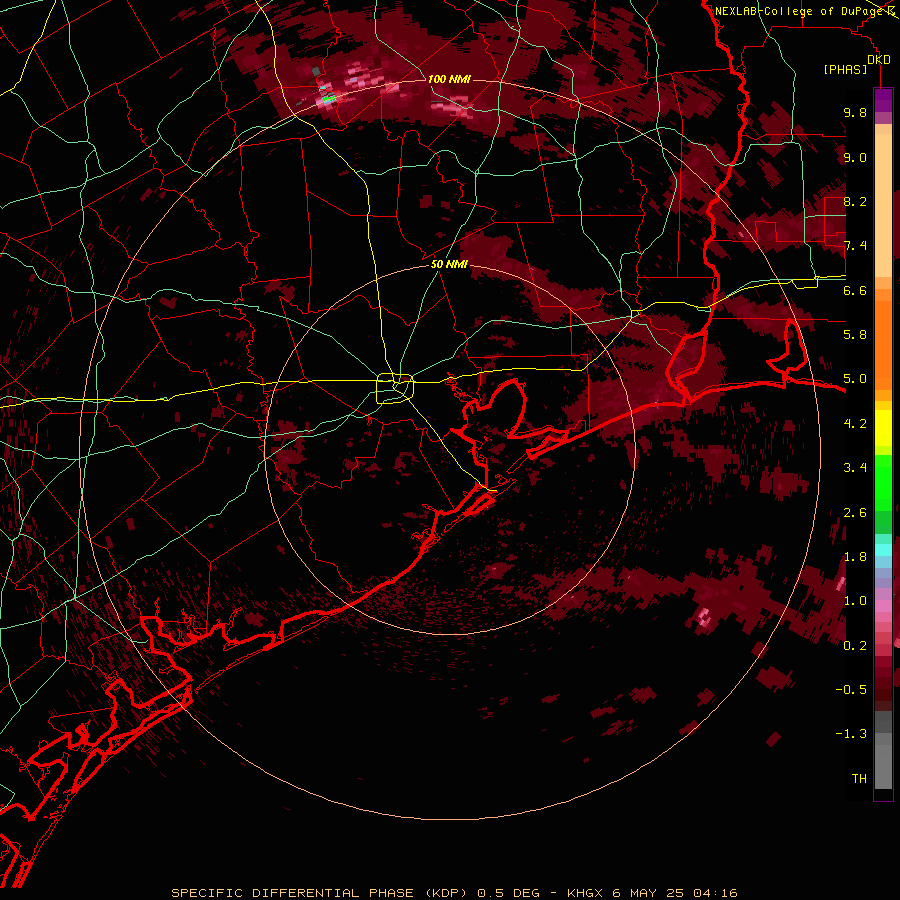The width and height of the screenshot is (900, 900).
Task: Click the 4.2 value on color scale
Action: point(855,424)
